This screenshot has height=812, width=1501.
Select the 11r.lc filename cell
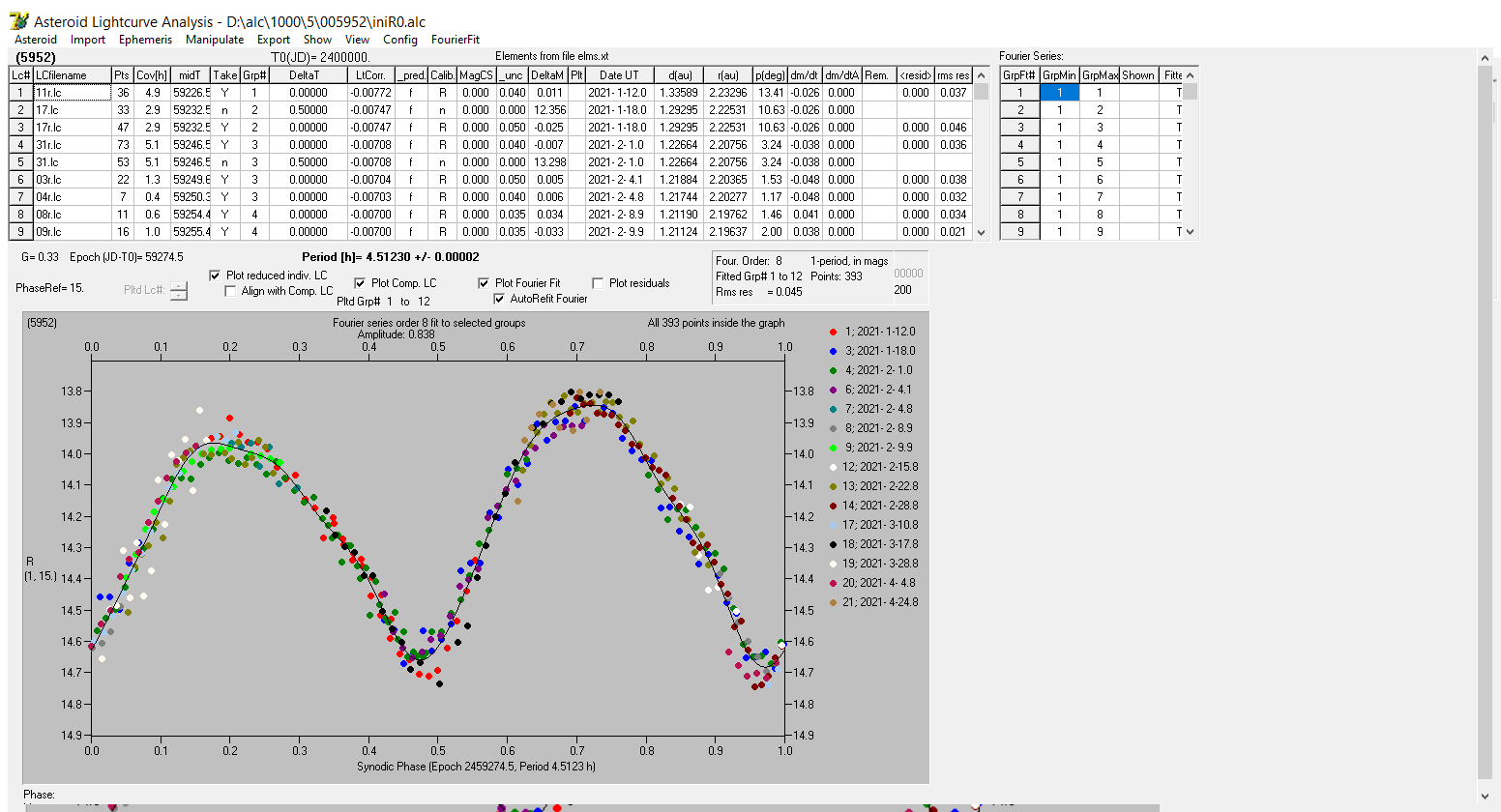pyautogui.click(x=72, y=93)
